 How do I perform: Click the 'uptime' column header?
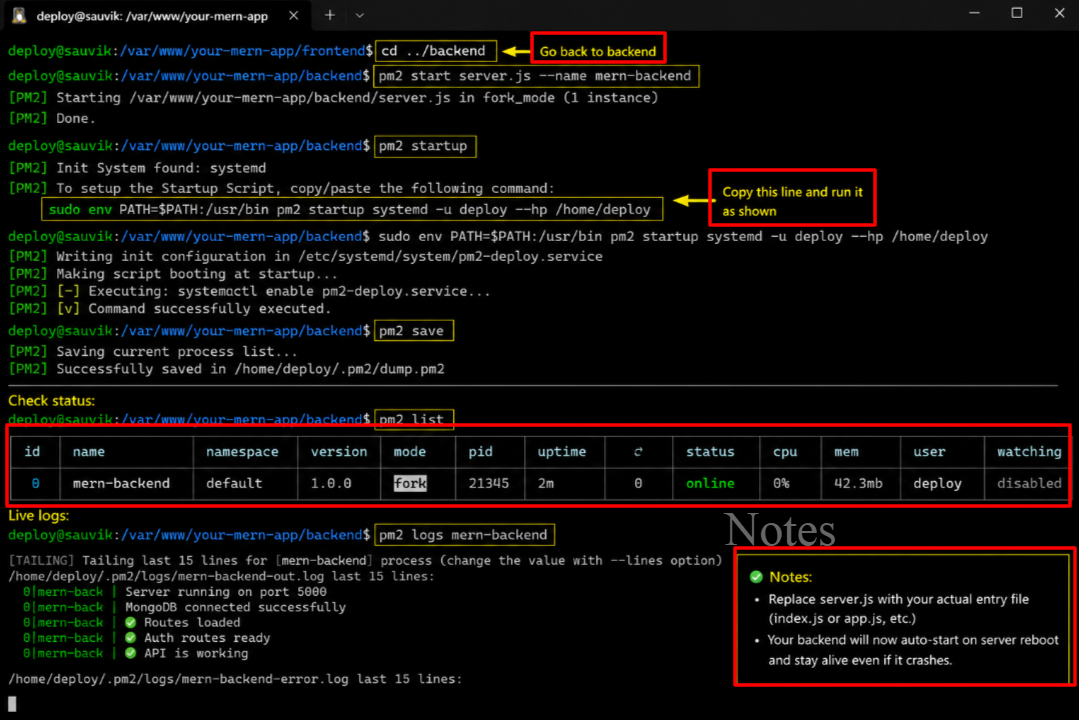coord(562,452)
